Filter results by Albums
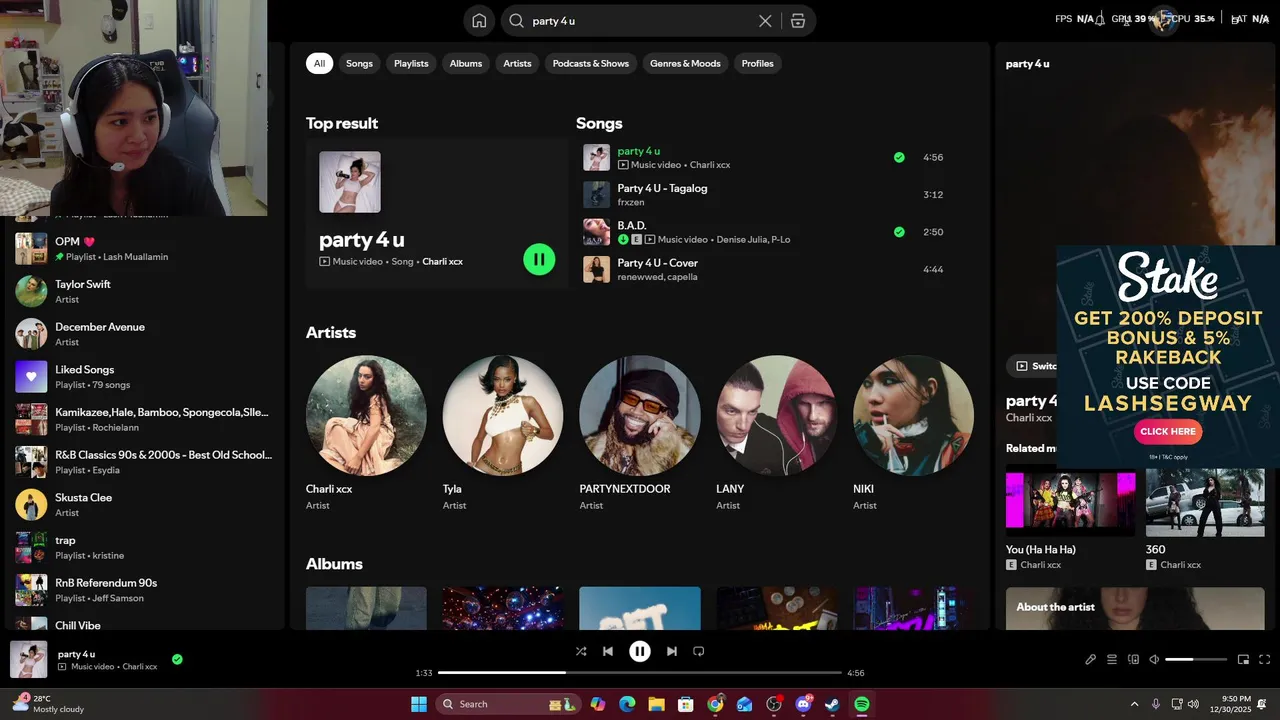The image size is (1280, 720). pos(466,63)
